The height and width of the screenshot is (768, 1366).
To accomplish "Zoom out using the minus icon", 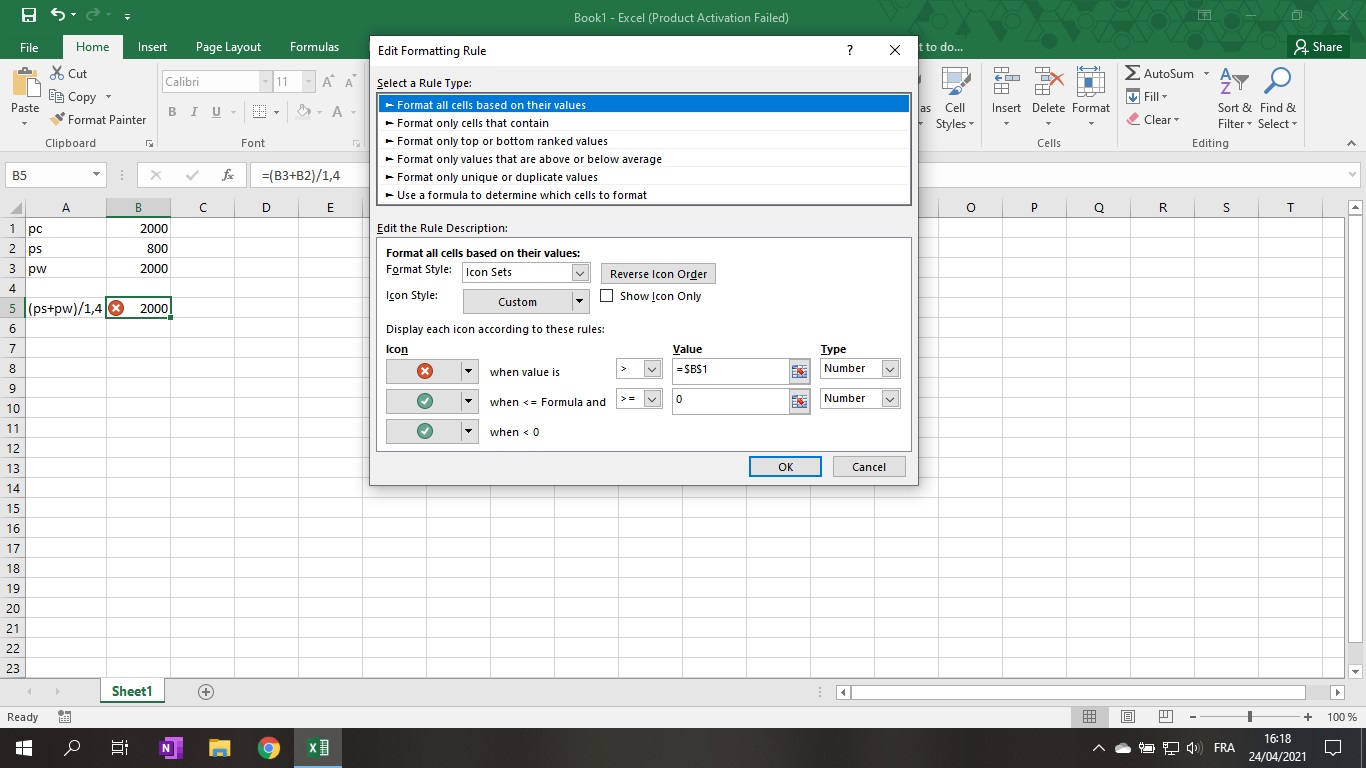I will [1193, 717].
